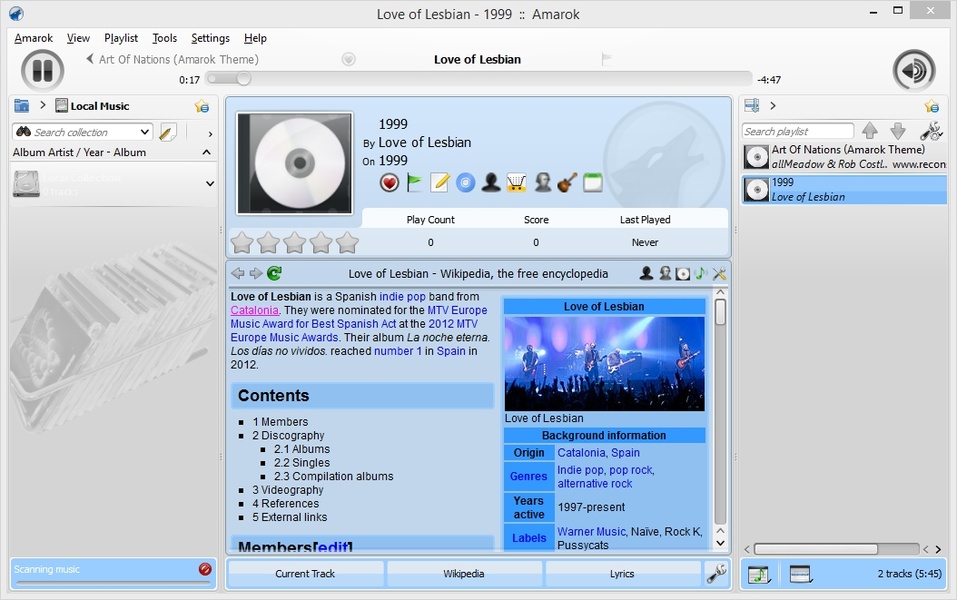Viewport: 957px width, 600px height.
Task: Open applet configuration wrench at bottom bar
Action: coord(716,574)
